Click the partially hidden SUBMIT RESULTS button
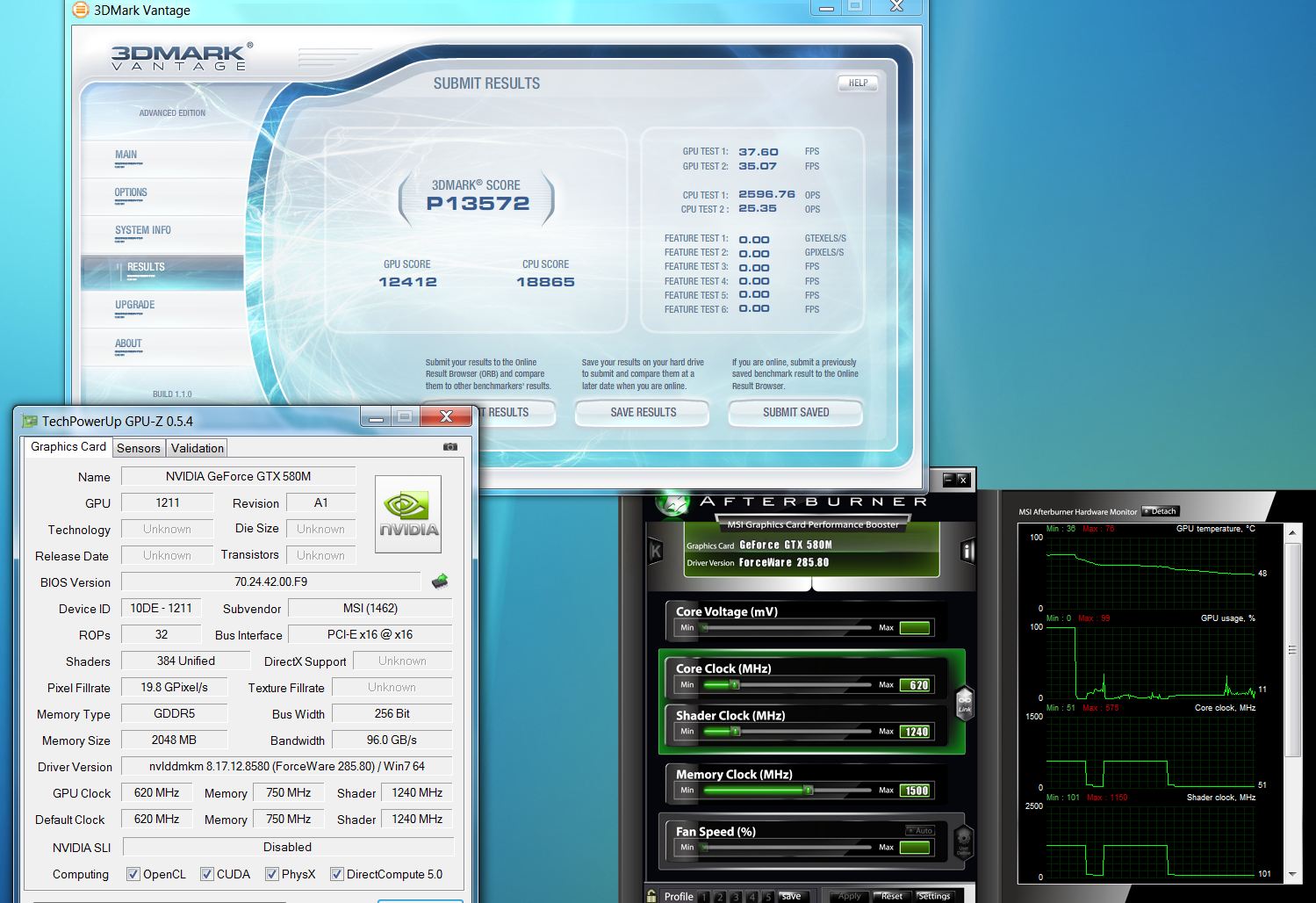 pos(518,412)
